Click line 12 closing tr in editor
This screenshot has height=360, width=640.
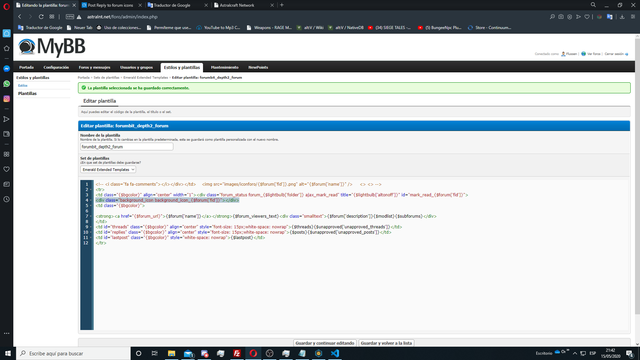[x=101, y=243]
